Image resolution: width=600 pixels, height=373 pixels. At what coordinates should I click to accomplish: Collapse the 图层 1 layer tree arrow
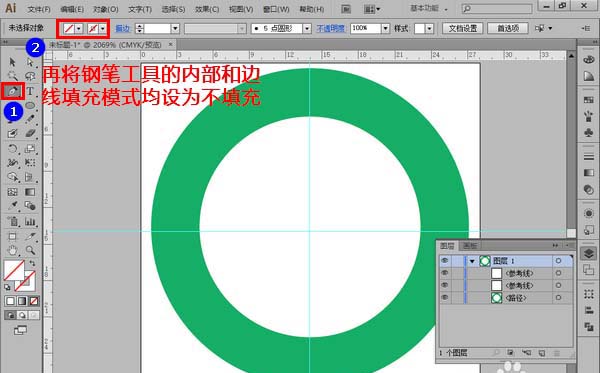[x=472, y=261]
